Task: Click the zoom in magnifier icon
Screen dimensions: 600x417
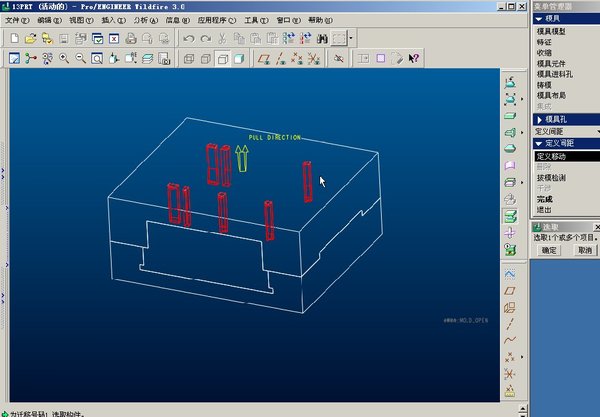Action: (x=64, y=58)
